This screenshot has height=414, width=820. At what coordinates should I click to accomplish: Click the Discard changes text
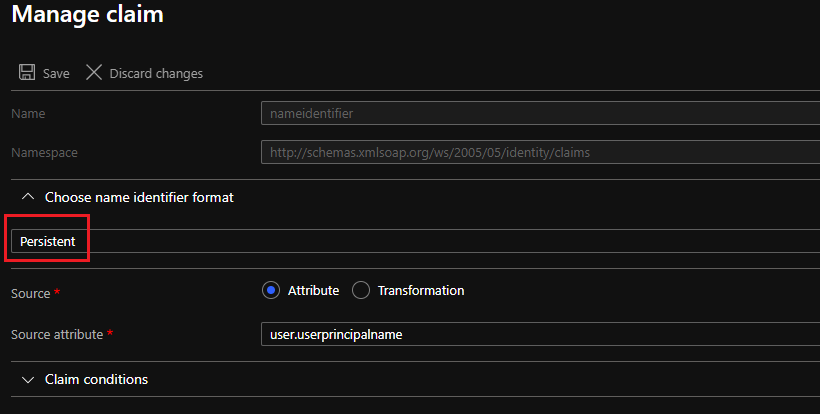(x=156, y=74)
